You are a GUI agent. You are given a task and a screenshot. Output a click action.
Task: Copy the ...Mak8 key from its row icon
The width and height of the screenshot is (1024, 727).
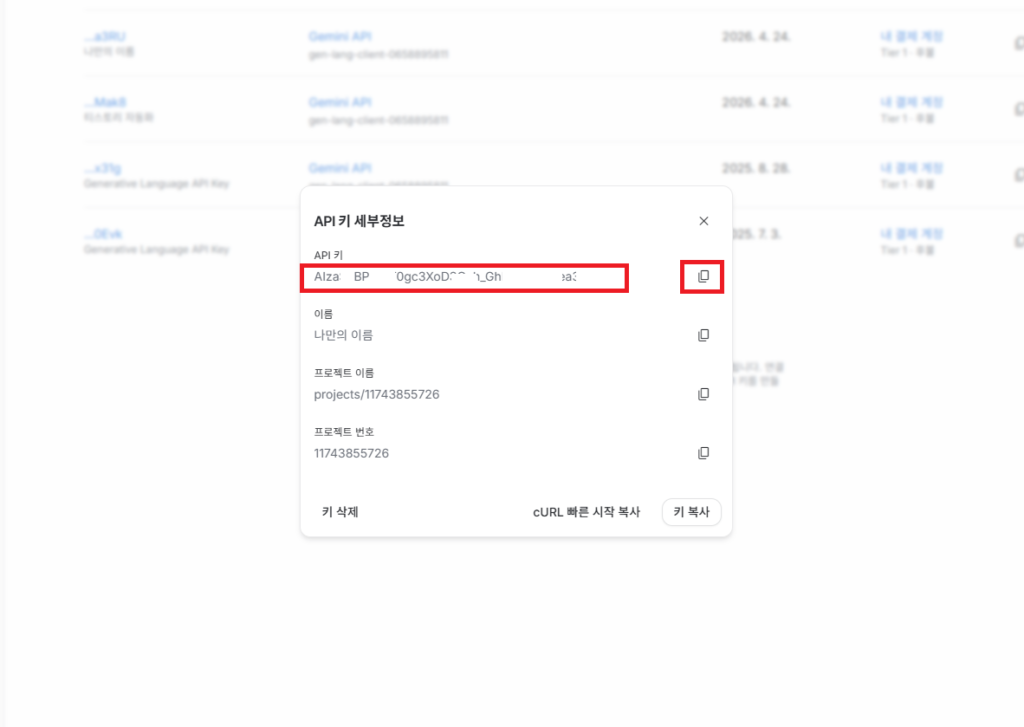[x=1019, y=106]
